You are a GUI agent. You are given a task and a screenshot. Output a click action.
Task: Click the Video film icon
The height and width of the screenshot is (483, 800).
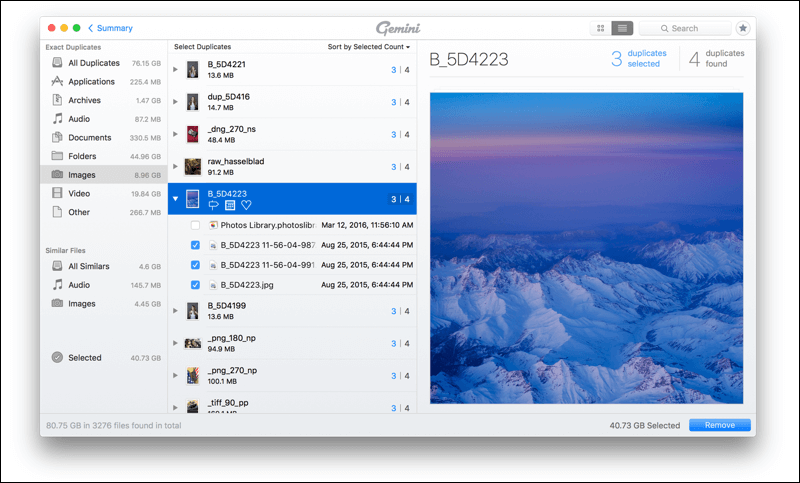(57, 193)
